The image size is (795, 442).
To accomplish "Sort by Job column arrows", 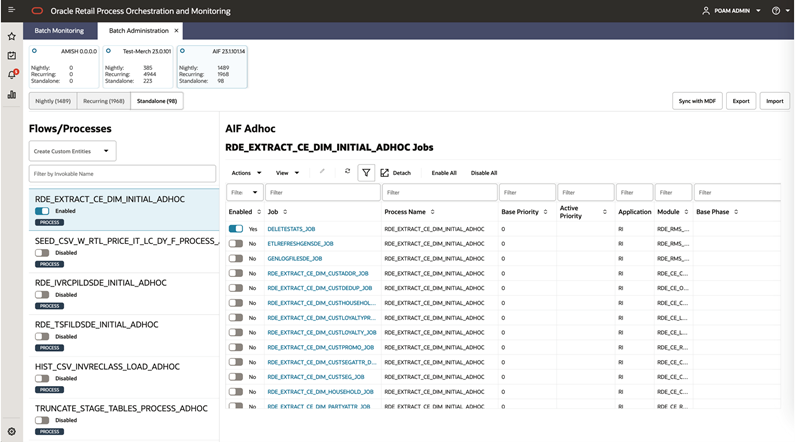I will coord(285,212).
